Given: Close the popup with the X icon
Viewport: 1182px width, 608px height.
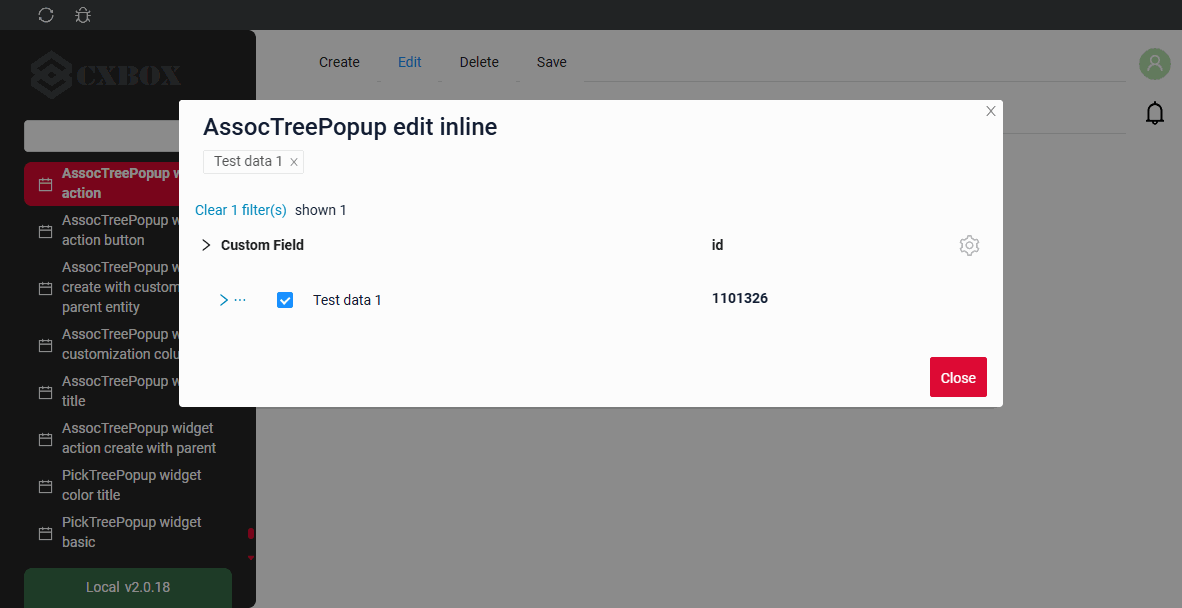Looking at the screenshot, I should [x=991, y=112].
